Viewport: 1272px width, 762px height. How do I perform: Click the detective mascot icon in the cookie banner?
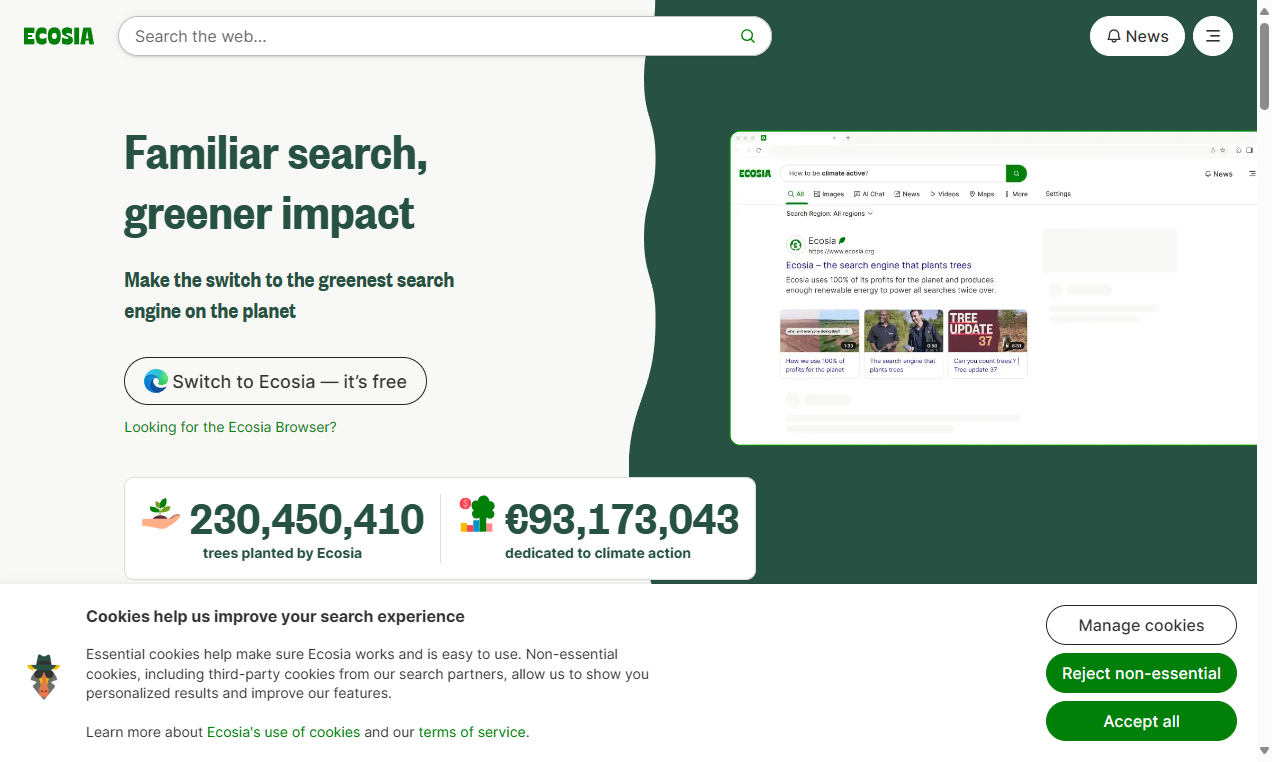[x=44, y=676]
